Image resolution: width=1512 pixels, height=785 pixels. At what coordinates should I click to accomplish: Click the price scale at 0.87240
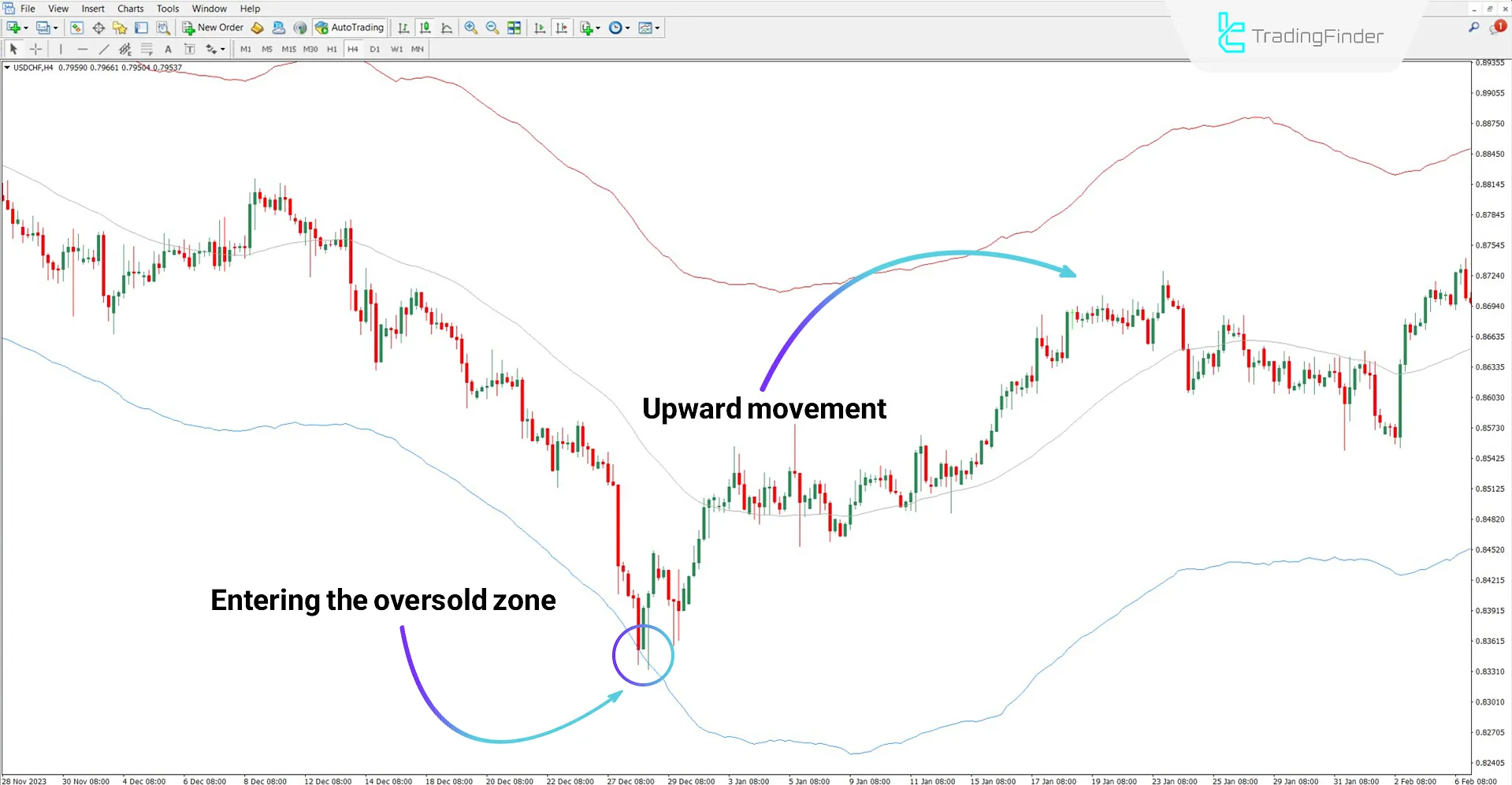1489,276
